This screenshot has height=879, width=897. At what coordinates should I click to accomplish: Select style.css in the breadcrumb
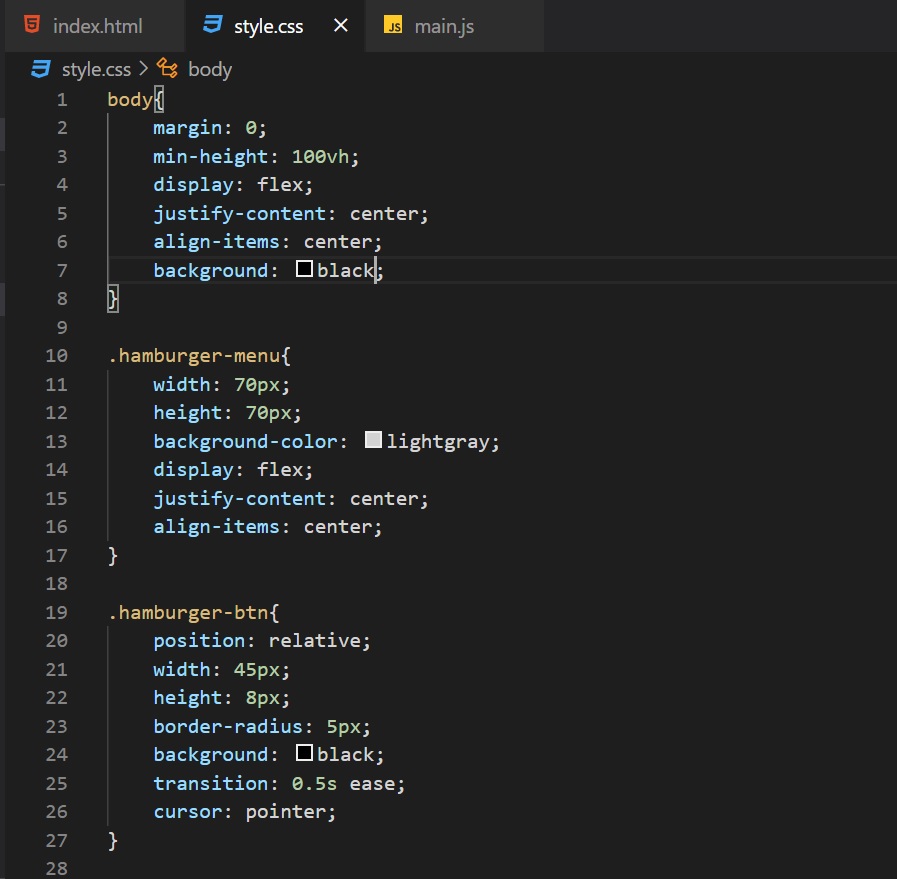point(96,70)
